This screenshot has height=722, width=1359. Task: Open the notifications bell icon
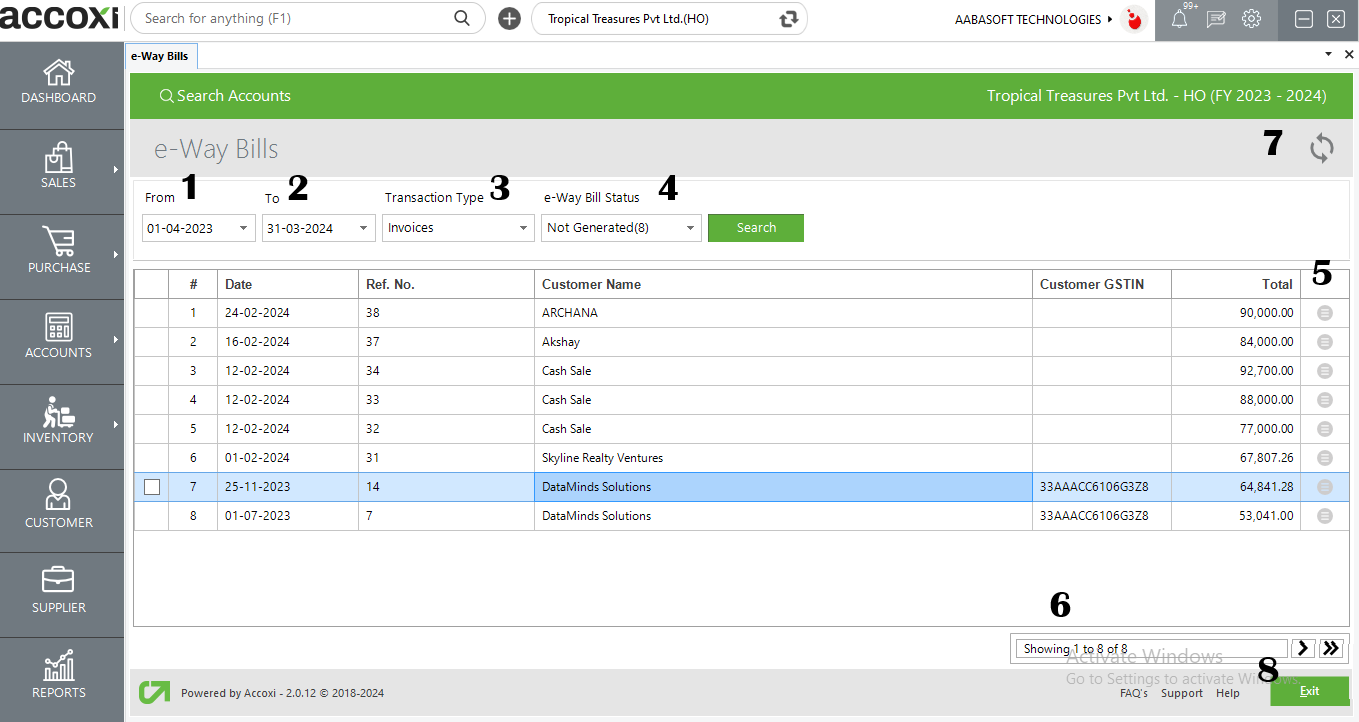pyautogui.click(x=1179, y=19)
